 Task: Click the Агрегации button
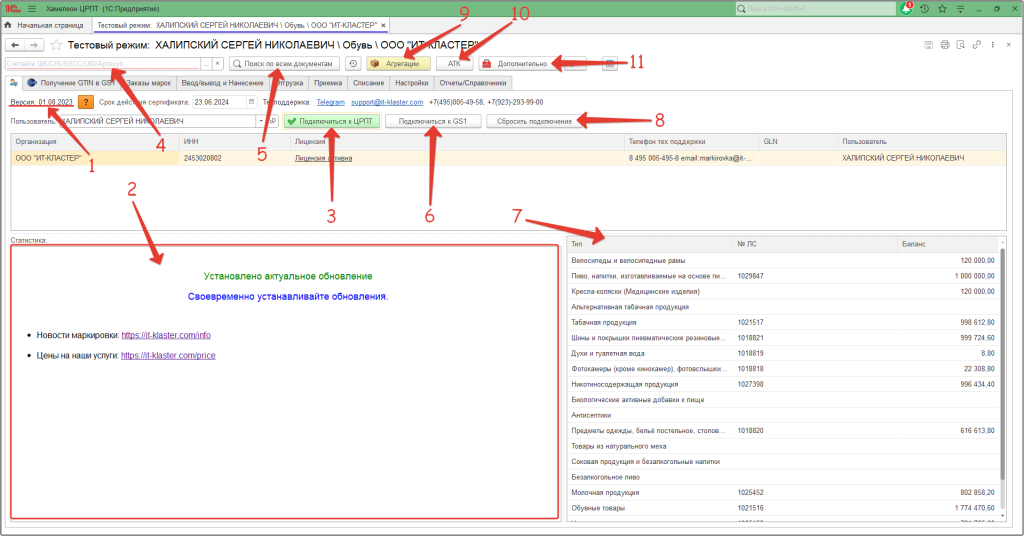(398, 63)
